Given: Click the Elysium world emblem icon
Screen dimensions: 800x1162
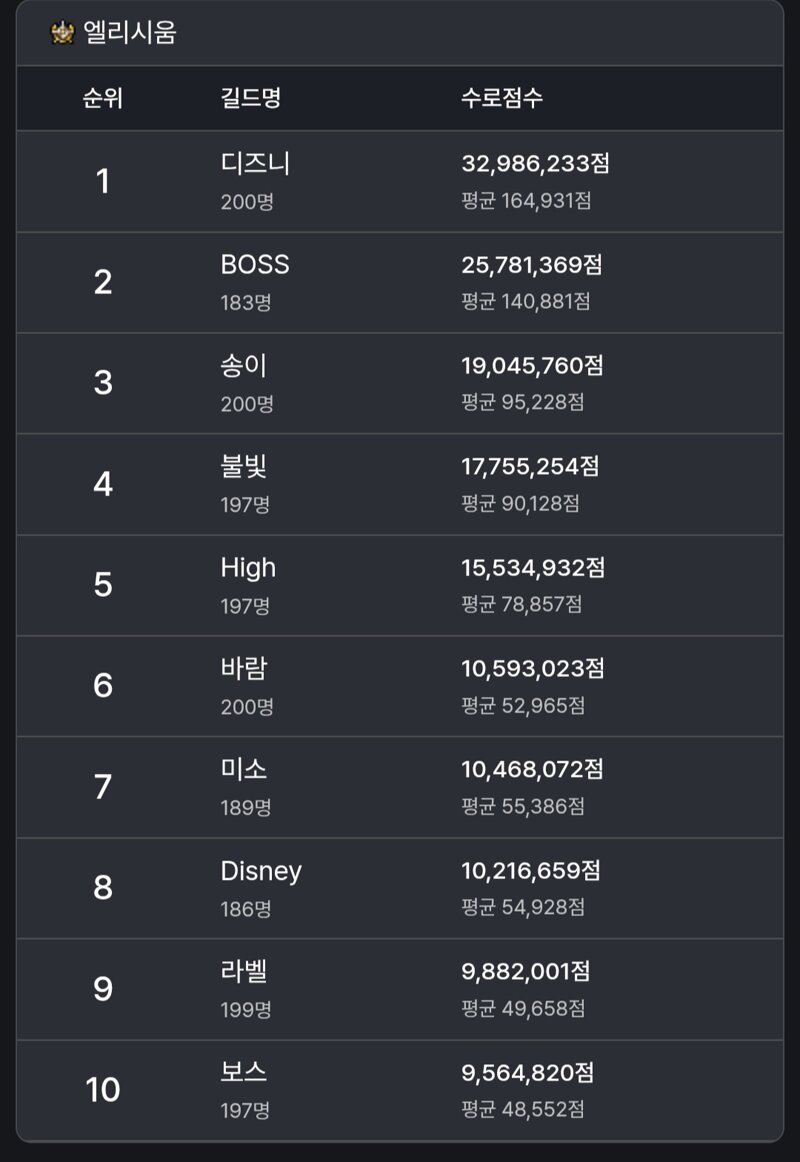Looking at the screenshot, I should (62, 33).
